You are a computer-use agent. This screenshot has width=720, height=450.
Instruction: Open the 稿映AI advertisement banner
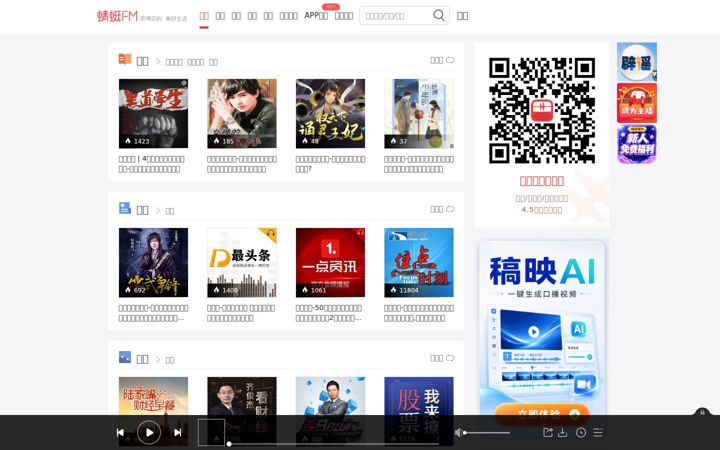[542, 327]
